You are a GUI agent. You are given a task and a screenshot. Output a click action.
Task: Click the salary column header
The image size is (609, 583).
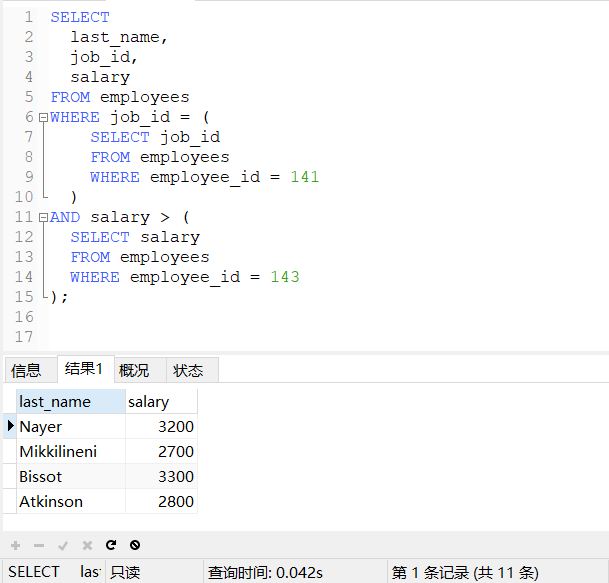pyautogui.click(x=162, y=402)
